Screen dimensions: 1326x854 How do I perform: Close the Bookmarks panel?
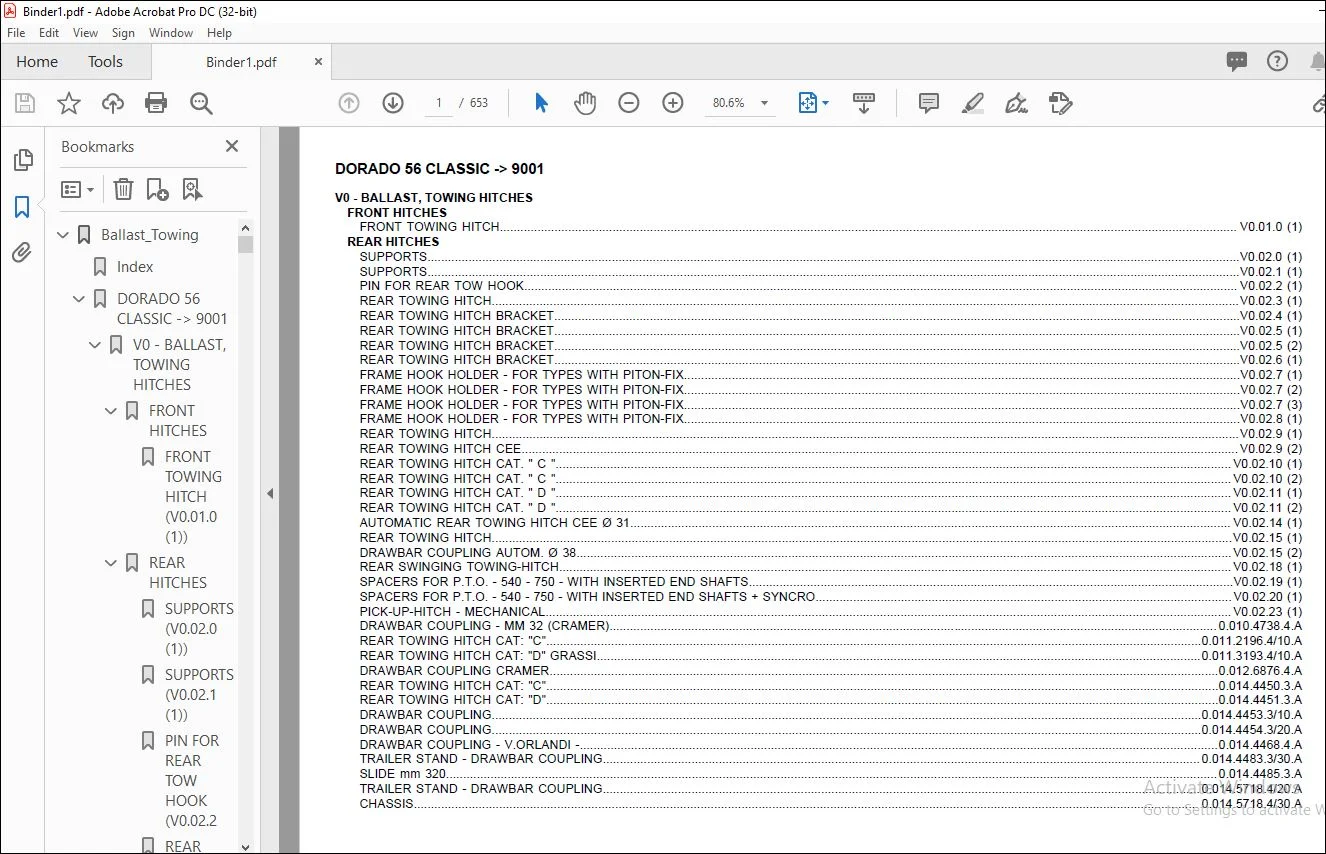point(232,146)
